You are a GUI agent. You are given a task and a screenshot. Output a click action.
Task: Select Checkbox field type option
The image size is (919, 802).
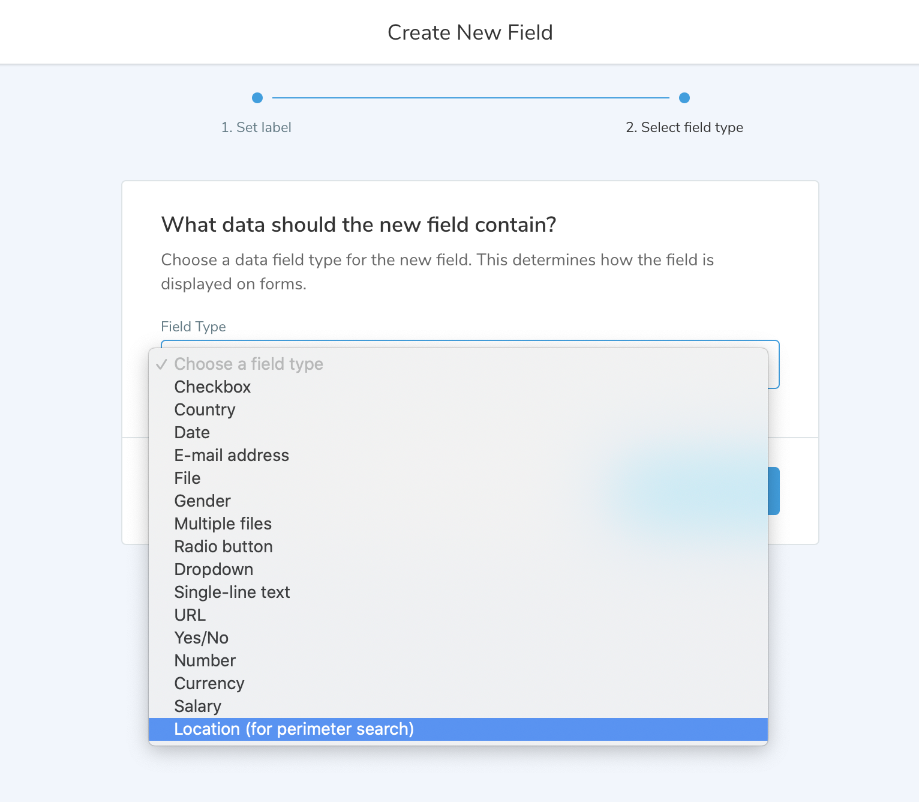(212, 387)
